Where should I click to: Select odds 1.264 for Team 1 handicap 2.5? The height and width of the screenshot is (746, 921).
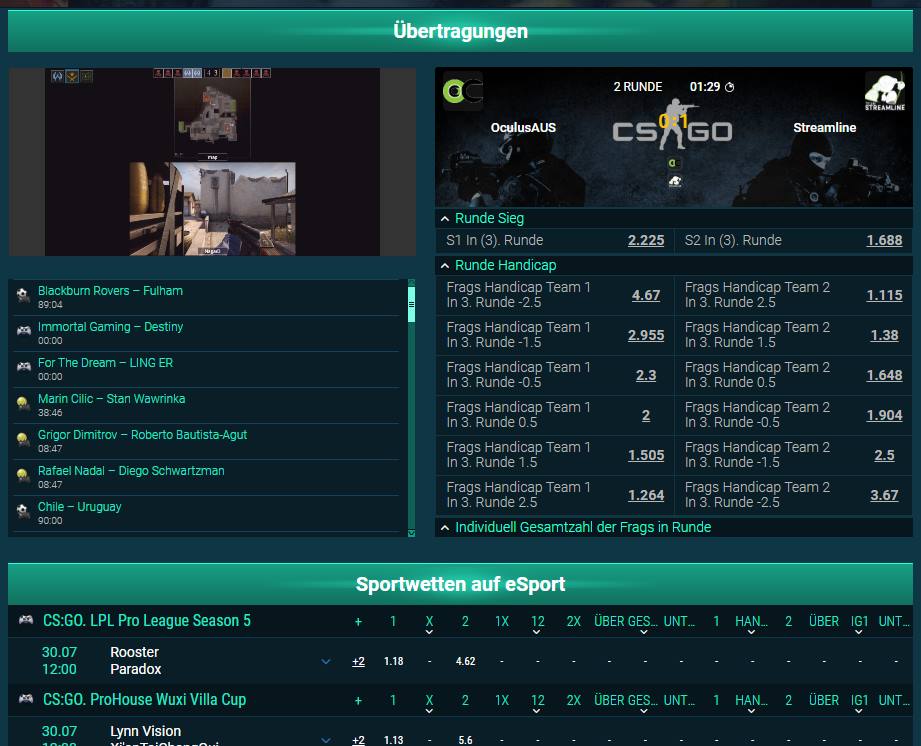click(x=646, y=495)
